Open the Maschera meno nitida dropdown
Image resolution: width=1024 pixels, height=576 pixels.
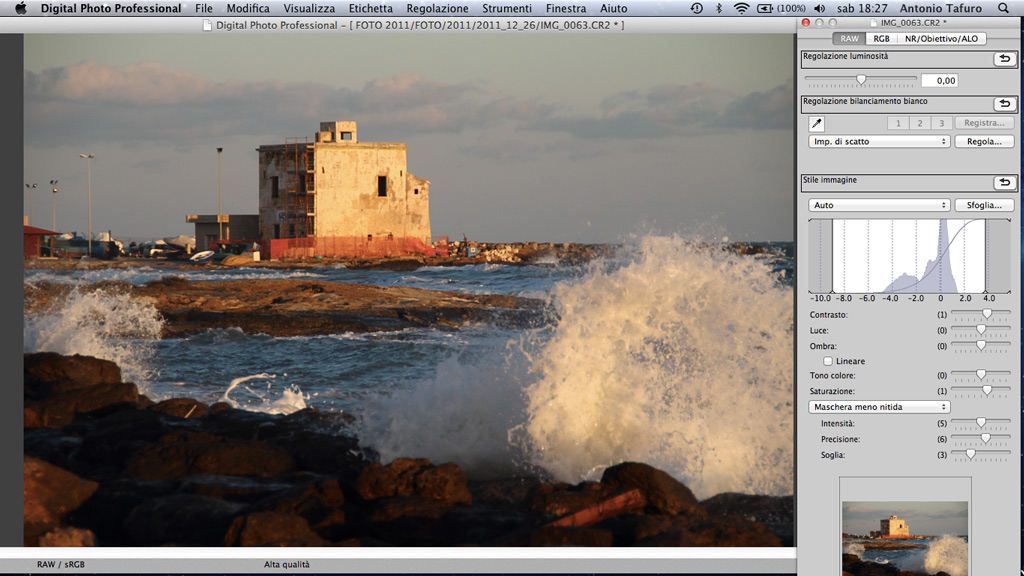click(x=879, y=407)
